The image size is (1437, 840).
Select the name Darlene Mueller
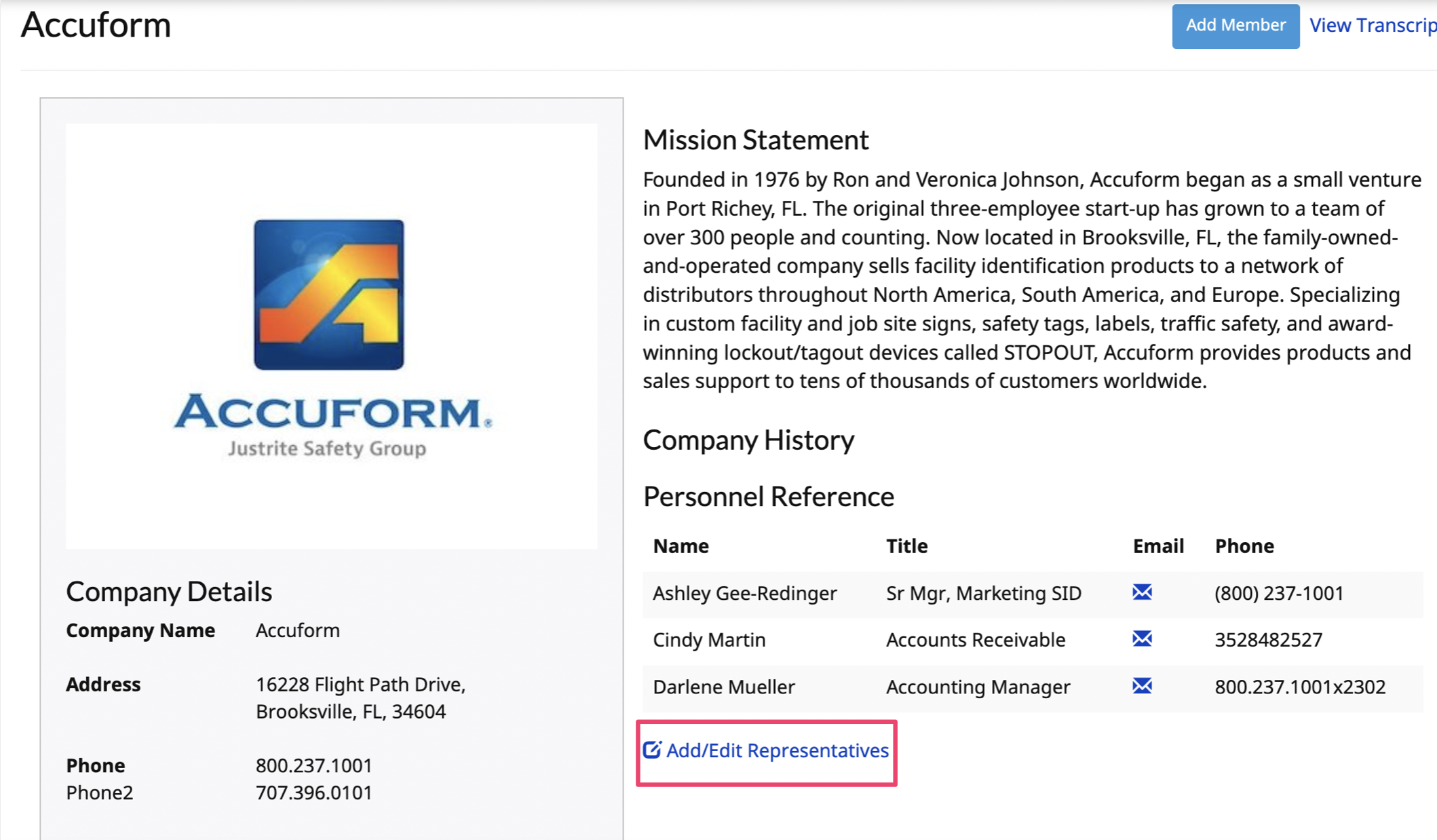point(723,687)
